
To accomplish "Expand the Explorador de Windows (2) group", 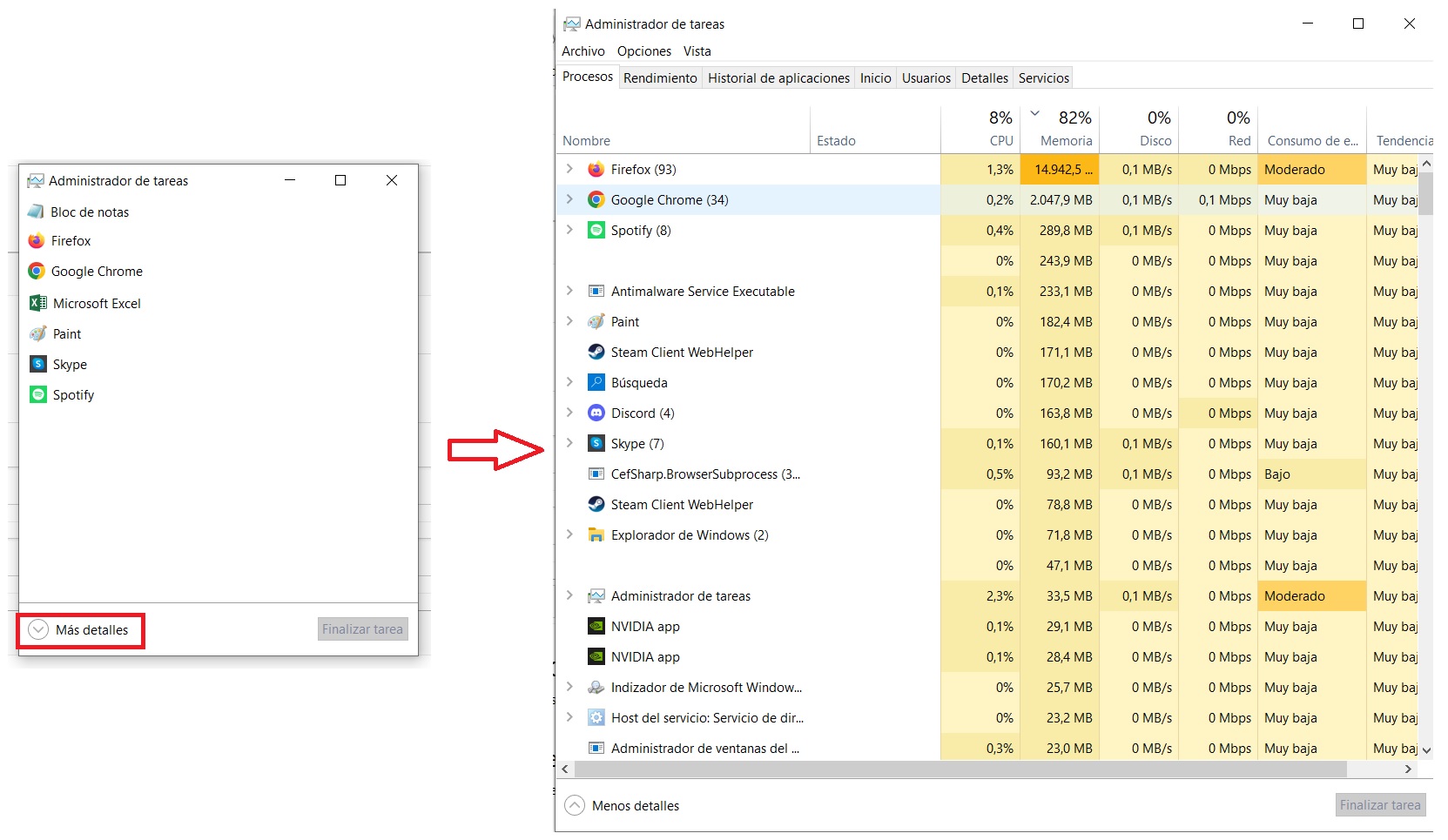I will [569, 534].
